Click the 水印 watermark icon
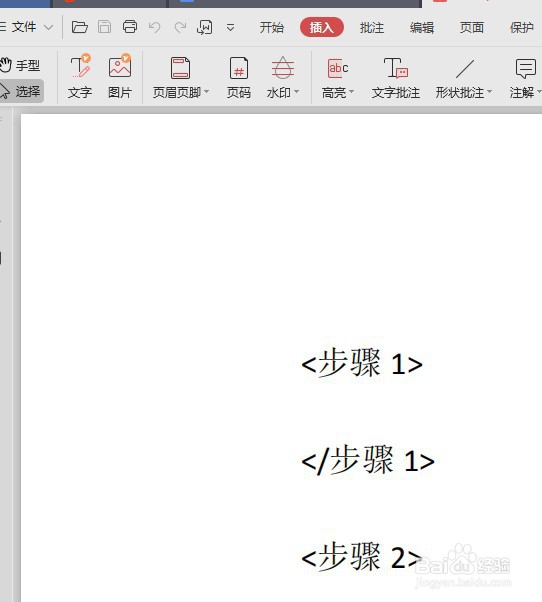Screen dimensions: 542x602 click(x=283, y=68)
